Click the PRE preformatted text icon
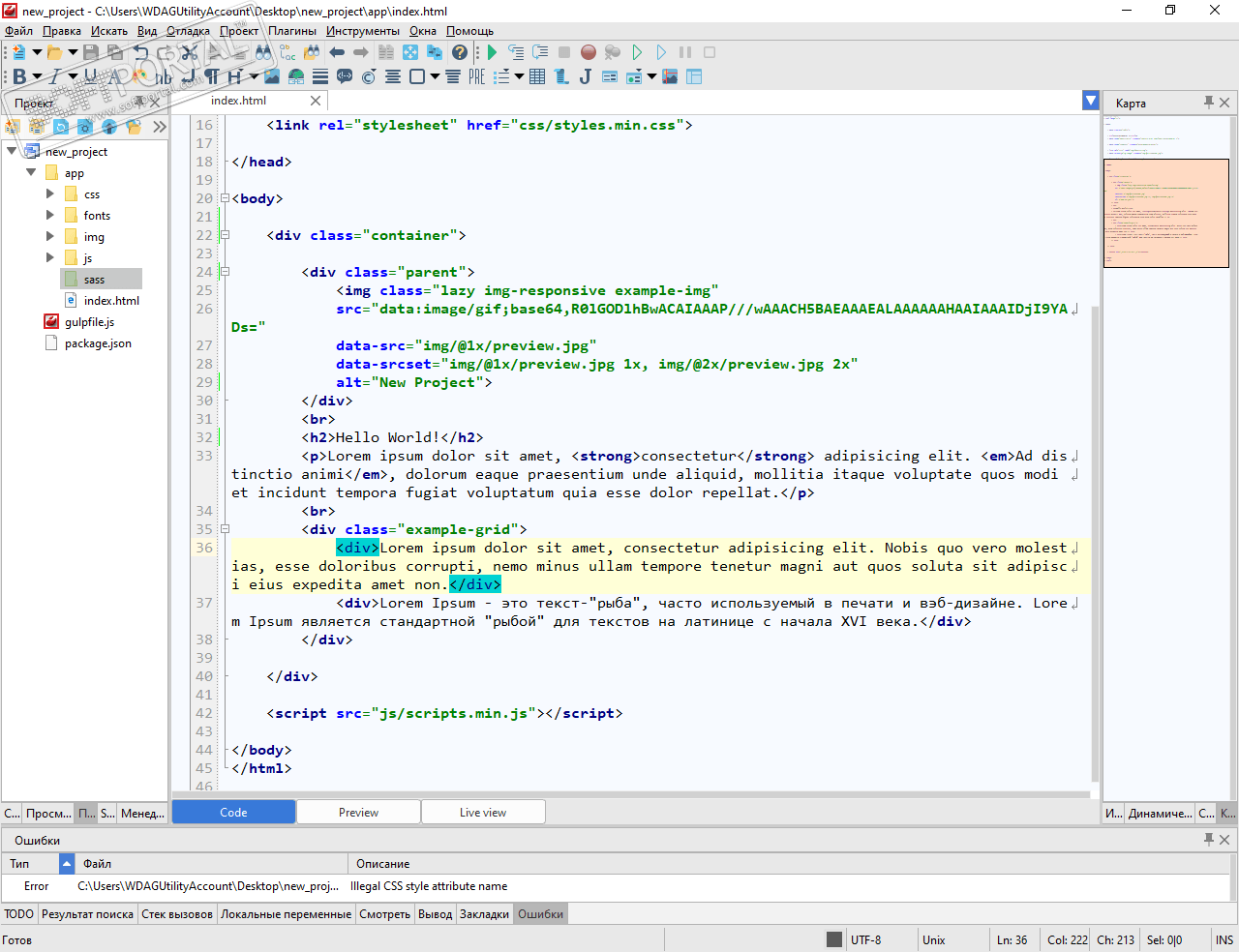This screenshot has height=952, width=1239. click(x=476, y=76)
